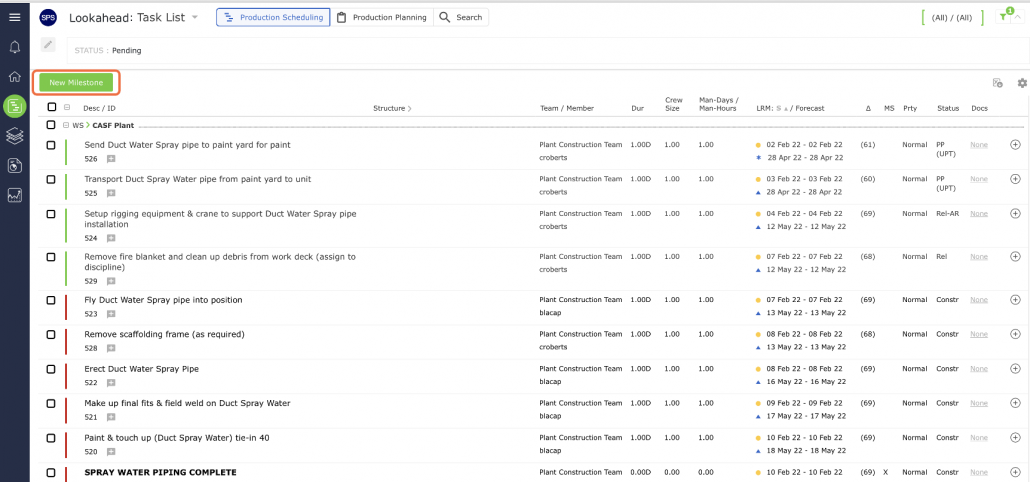Open Docs None link for task 525
Screen dimensions: 1030x482
point(979,179)
